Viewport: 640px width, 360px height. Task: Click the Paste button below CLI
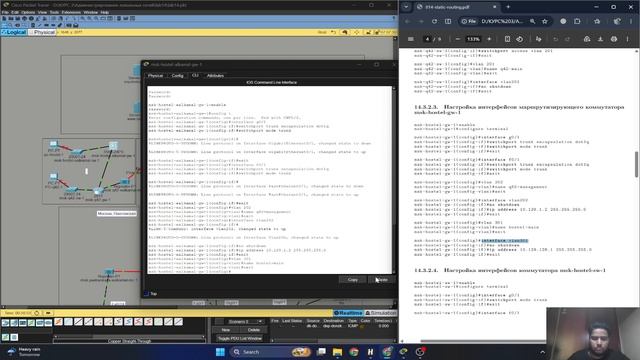point(381,280)
